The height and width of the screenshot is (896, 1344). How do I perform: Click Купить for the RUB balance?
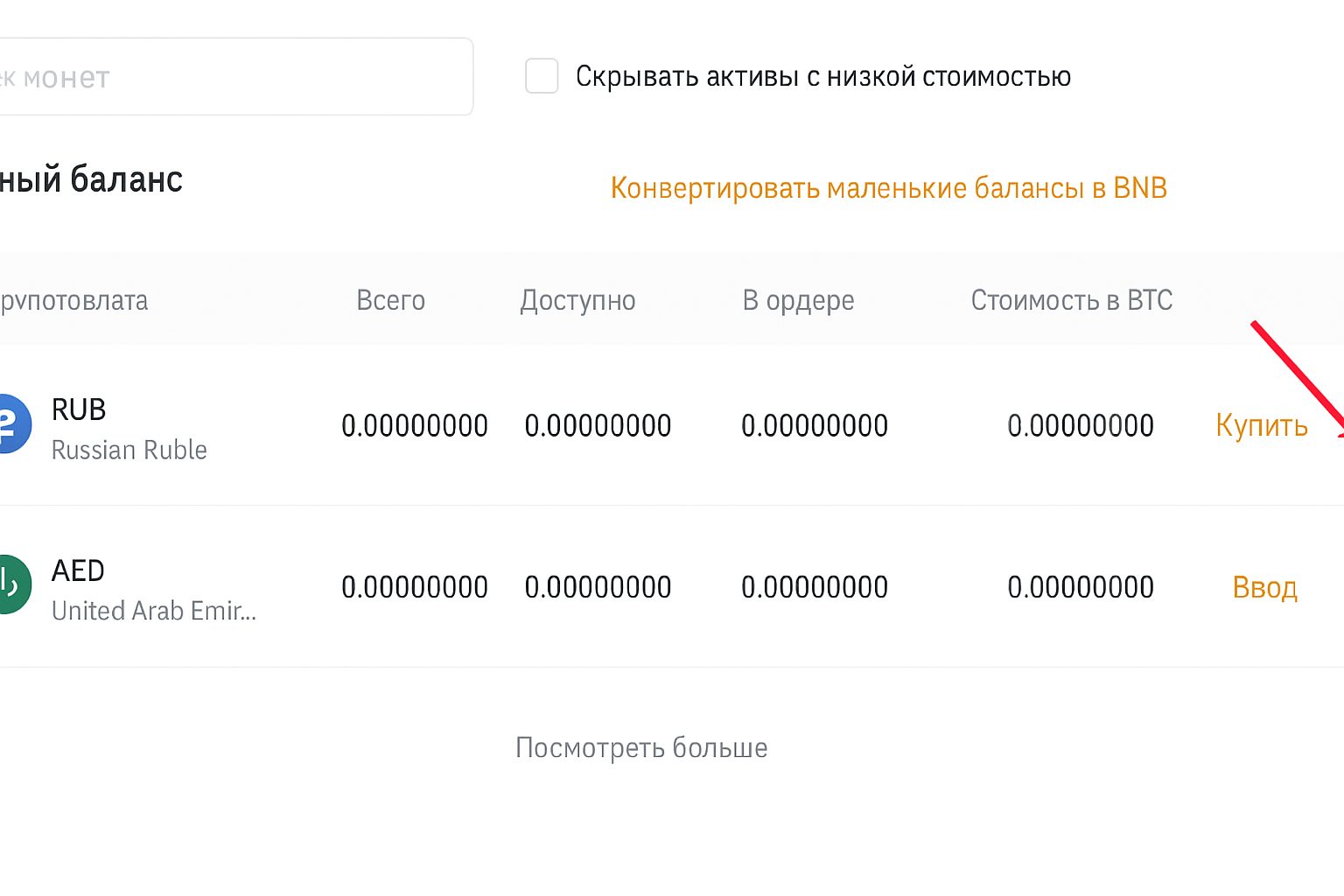tap(1261, 425)
